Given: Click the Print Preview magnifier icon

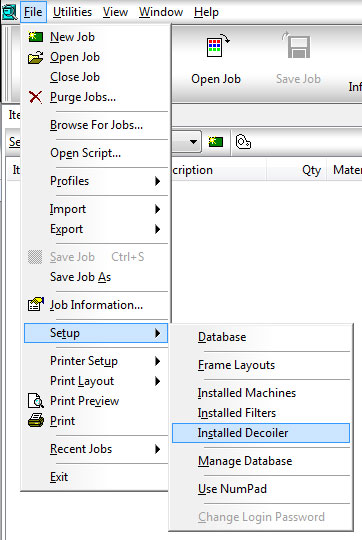Looking at the screenshot, I should pos(36,401).
